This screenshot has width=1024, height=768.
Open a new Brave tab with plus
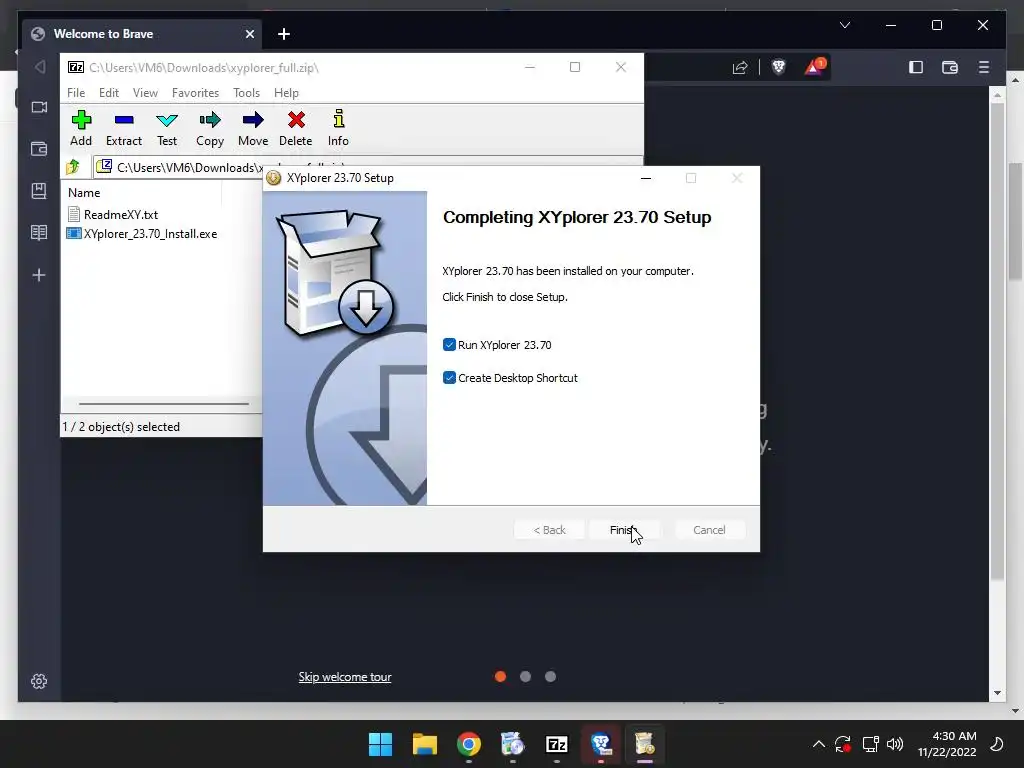[x=283, y=34]
